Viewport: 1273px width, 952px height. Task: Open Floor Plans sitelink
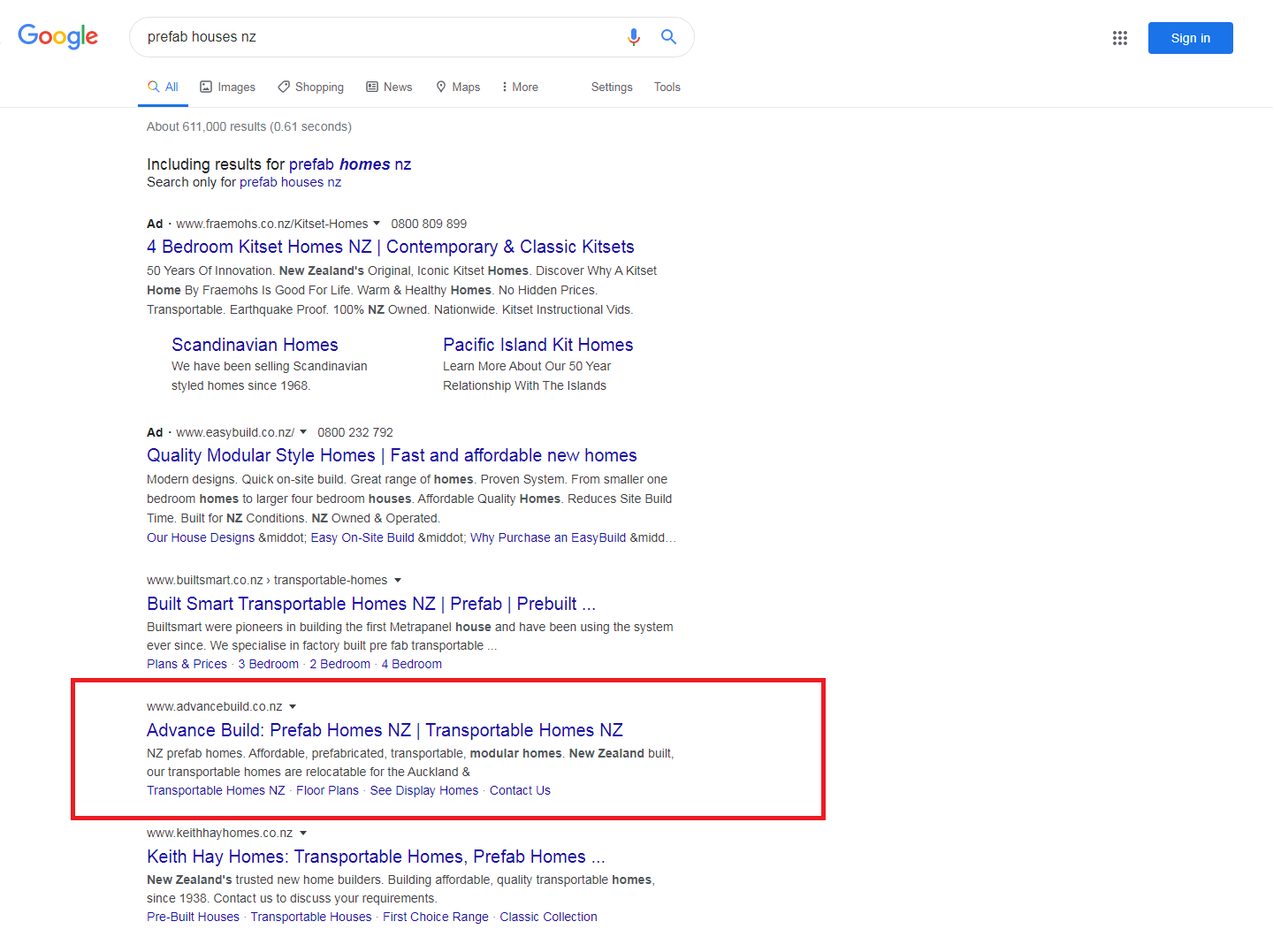point(328,790)
